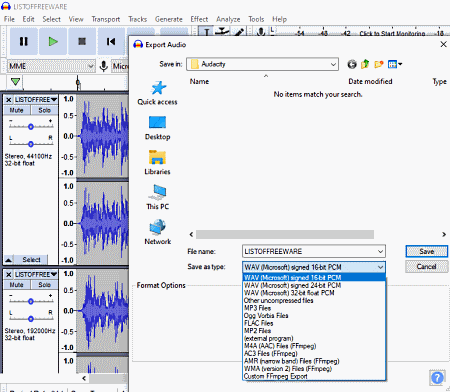
Task: Click Skip to Start transport button
Action: point(111,41)
